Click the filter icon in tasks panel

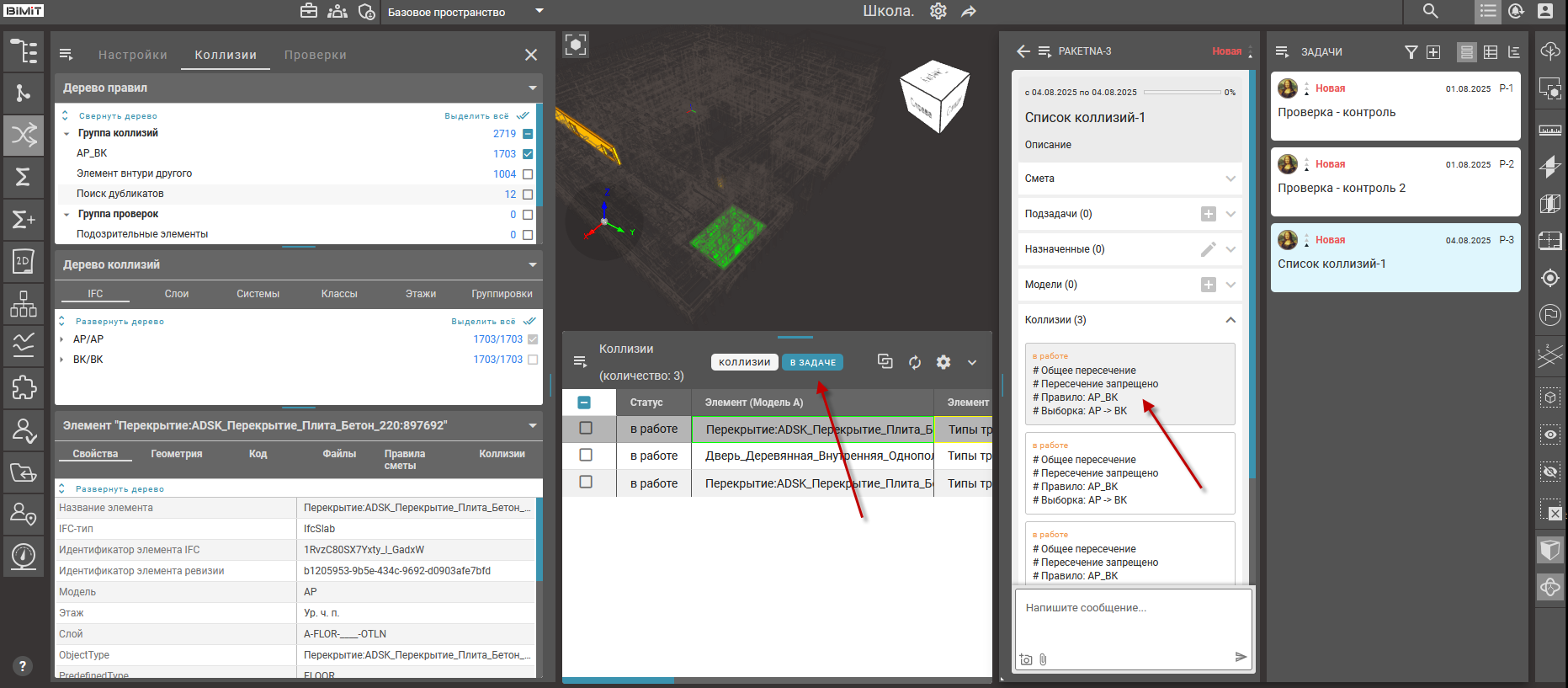[x=1411, y=52]
